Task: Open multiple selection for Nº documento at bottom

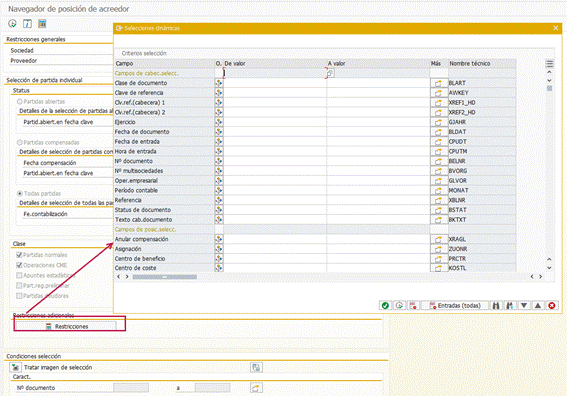Action: tap(256, 388)
